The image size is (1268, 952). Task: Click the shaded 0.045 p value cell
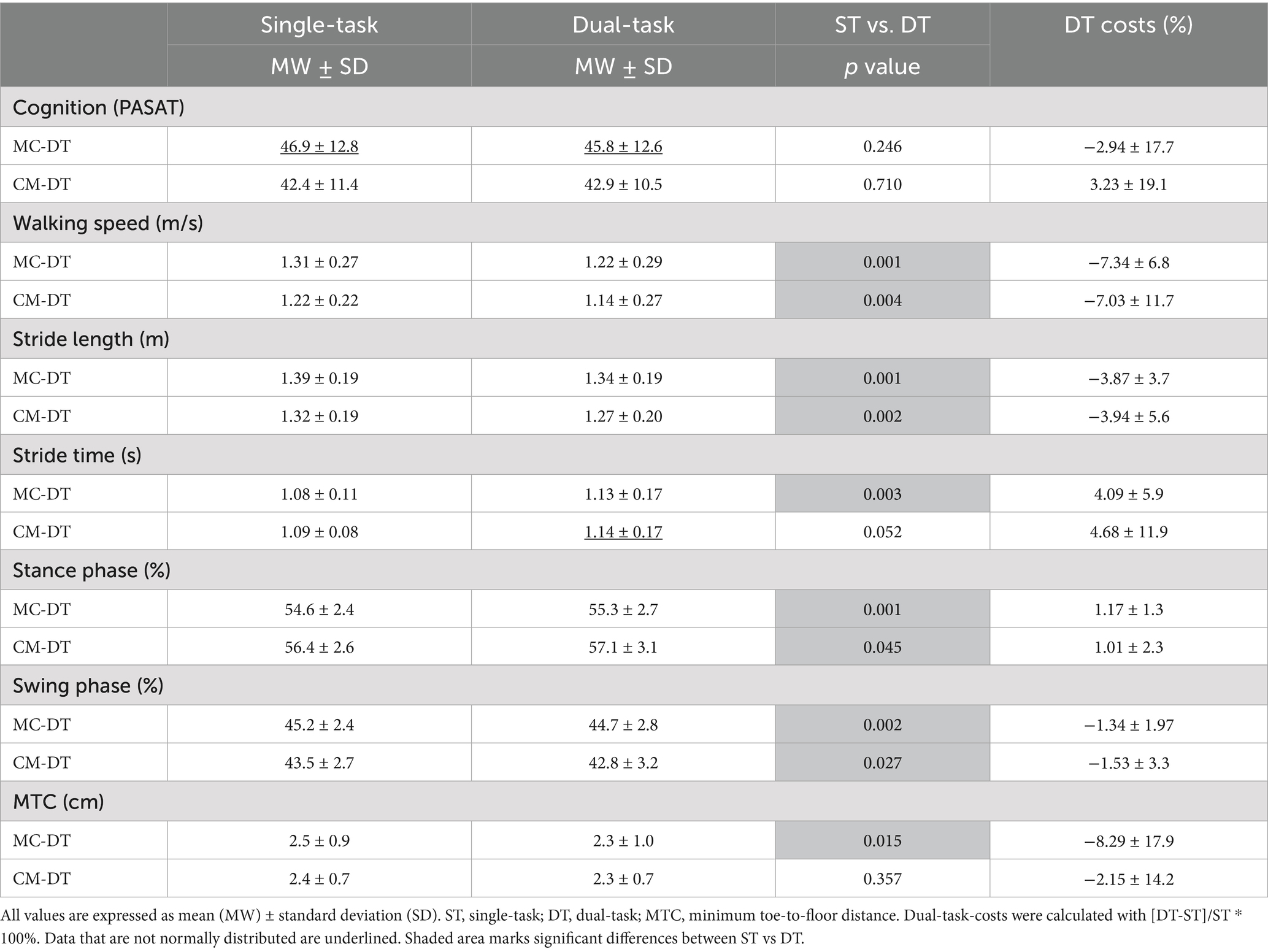pyautogui.click(x=882, y=647)
